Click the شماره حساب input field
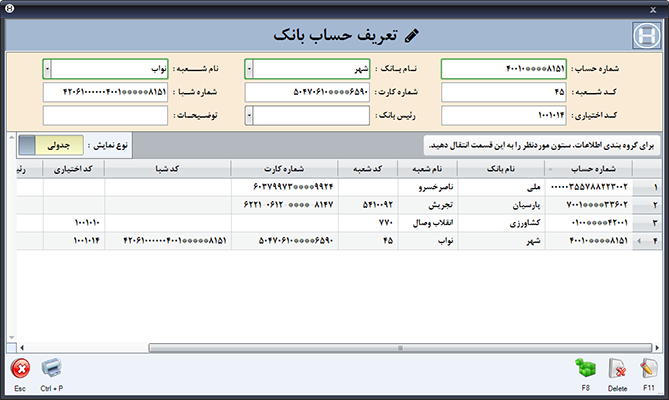 click(x=503, y=69)
